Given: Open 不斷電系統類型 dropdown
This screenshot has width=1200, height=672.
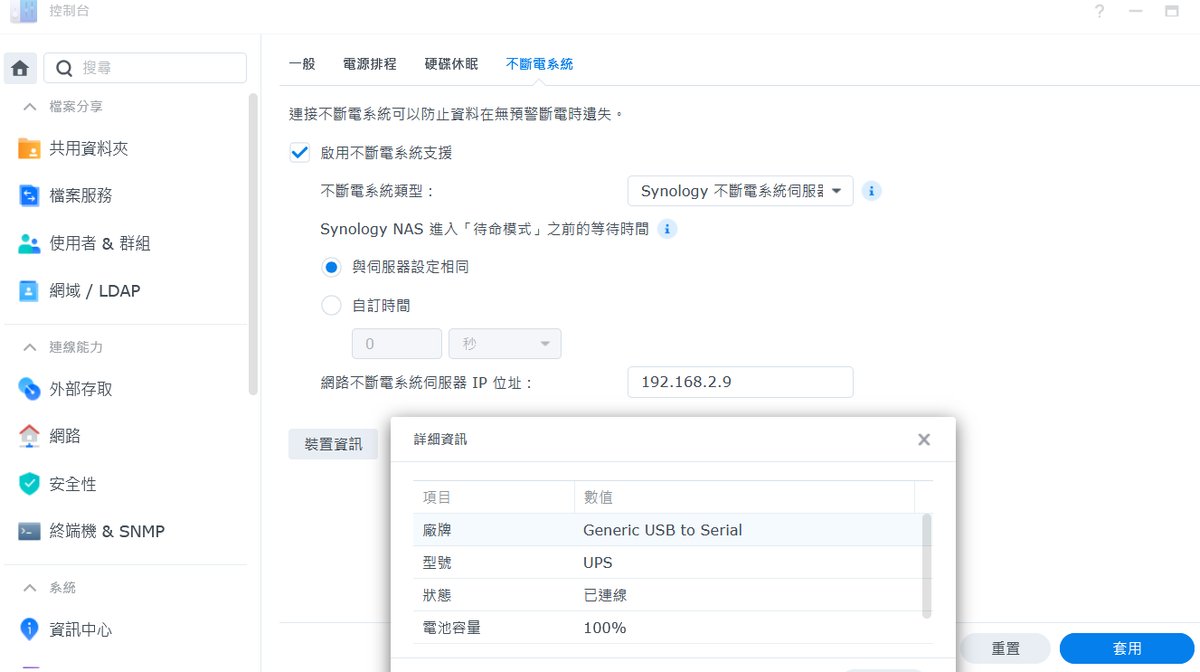Looking at the screenshot, I should click(x=740, y=191).
